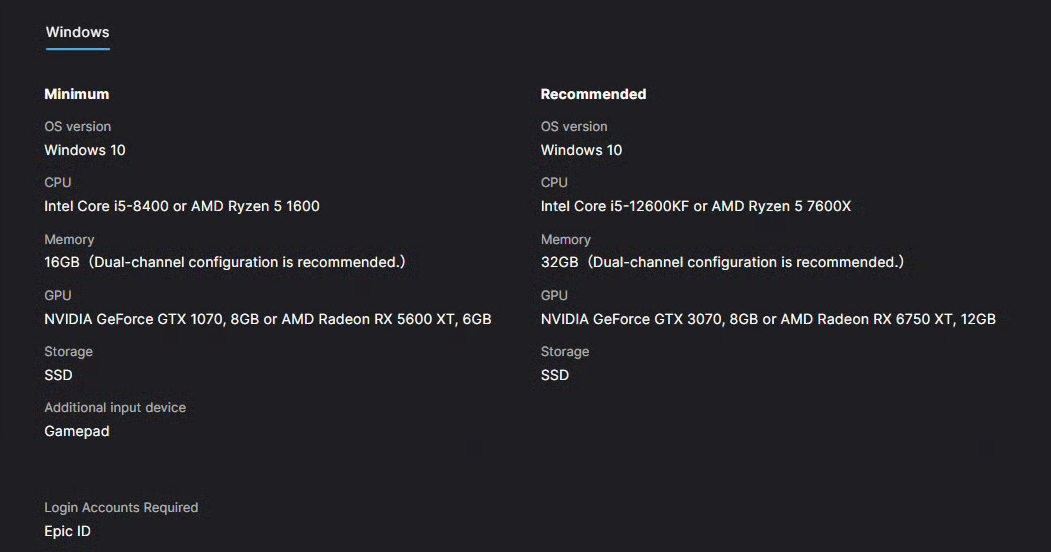The height and width of the screenshot is (552, 1051).
Task: Click the Minimum heading
Action: point(76,94)
